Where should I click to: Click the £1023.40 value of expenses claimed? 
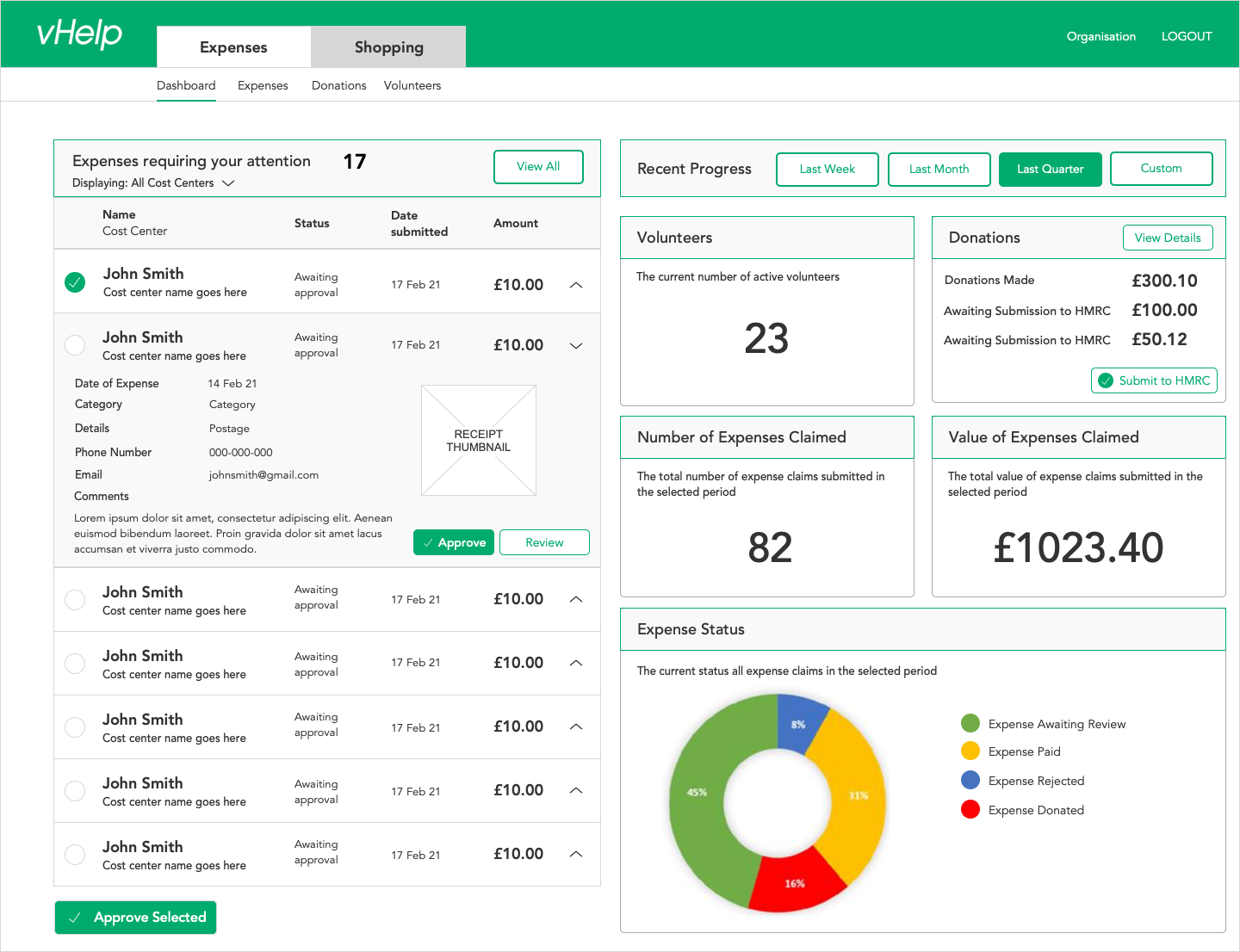point(1078,547)
